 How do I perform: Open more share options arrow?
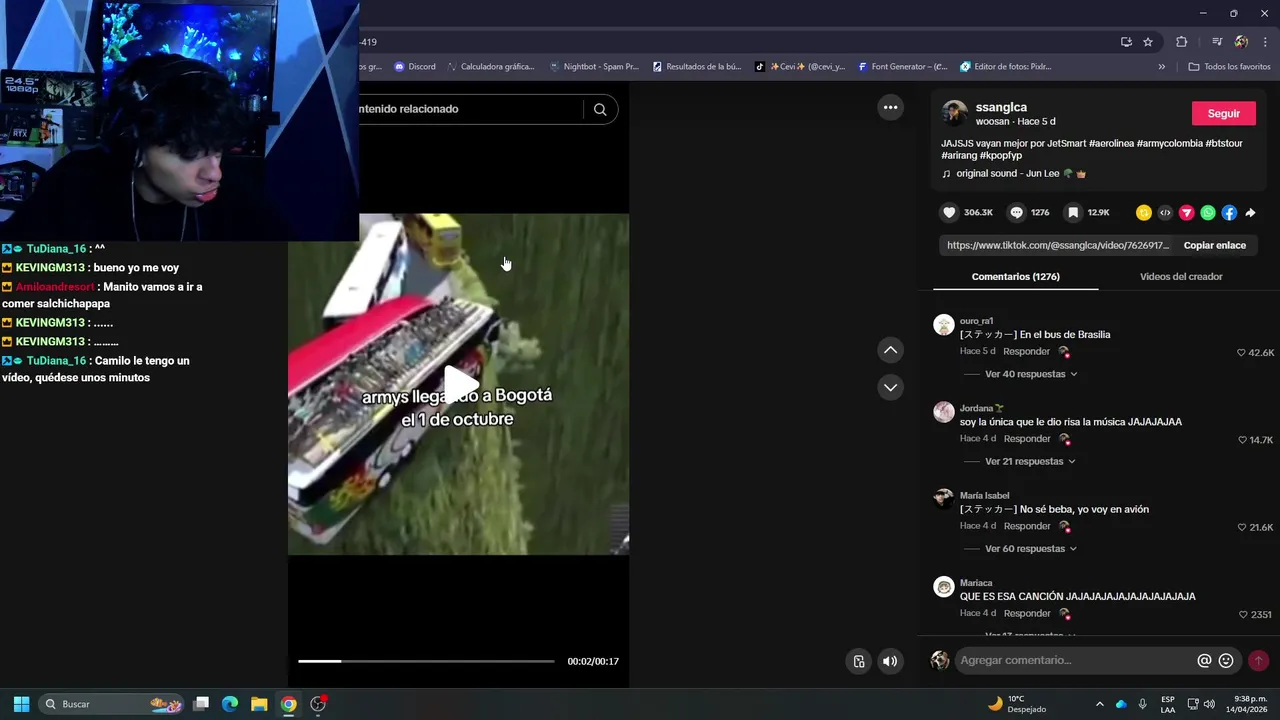click(1250, 213)
